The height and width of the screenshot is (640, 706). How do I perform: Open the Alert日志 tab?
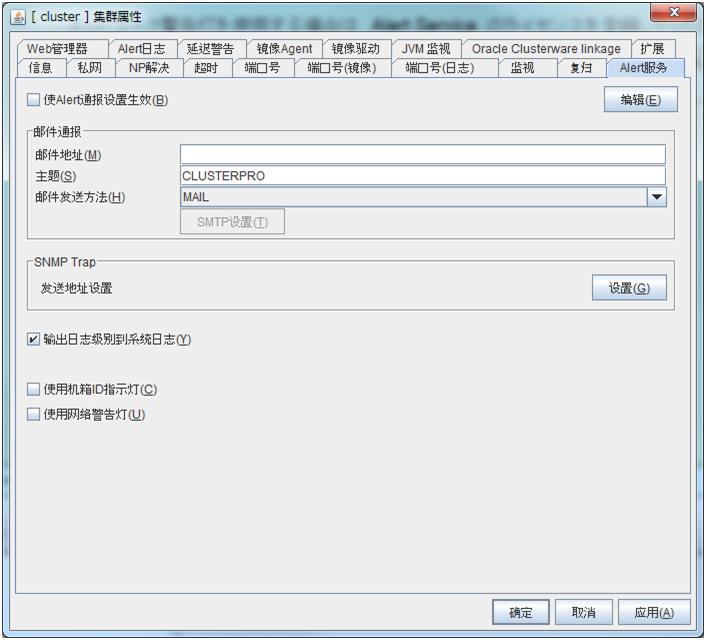coord(141,49)
